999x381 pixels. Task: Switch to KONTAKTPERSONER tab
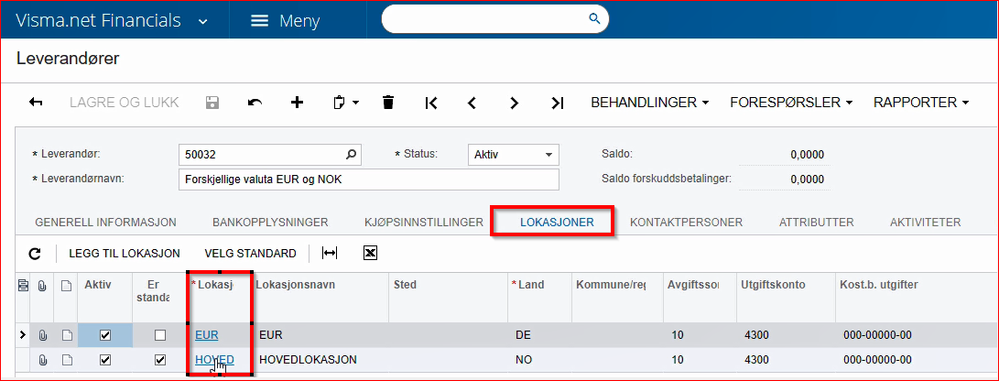point(686,222)
